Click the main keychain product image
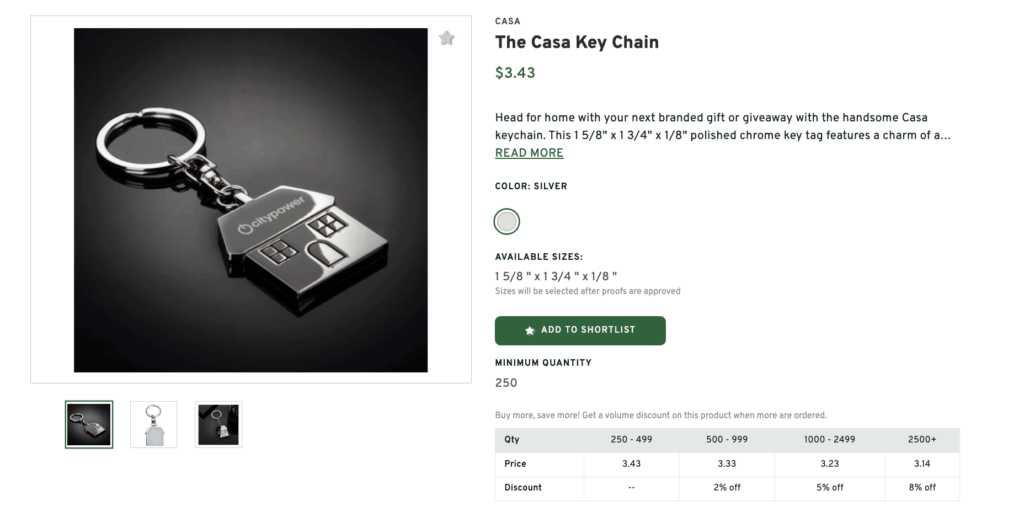The height and width of the screenshot is (512, 1024). 251,200
